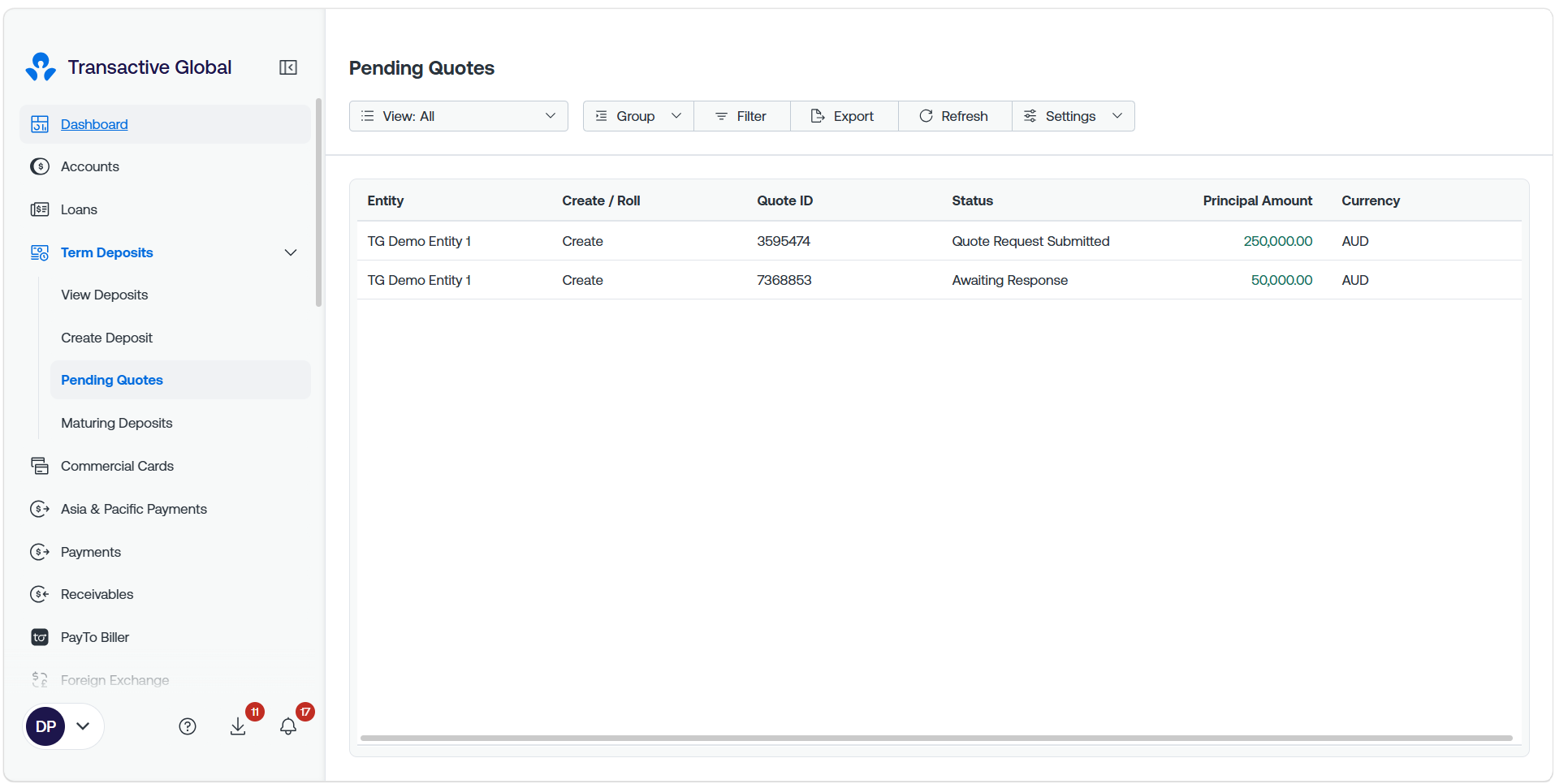The width and height of the screenshot is (1555, 784).
Task: Click the sidebar vertical scrollbar
Action: (x=319, y=203)
